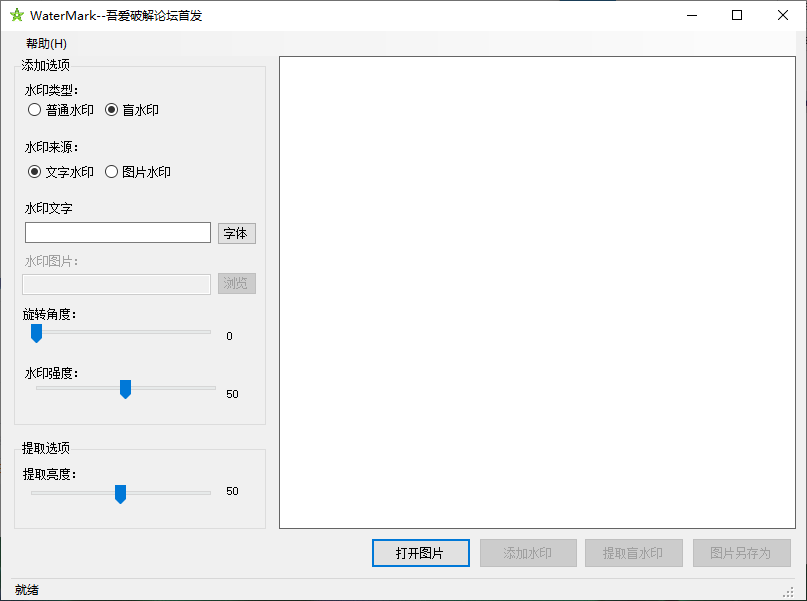Click inside the 水印文字 text field

(x=117, y=232)
